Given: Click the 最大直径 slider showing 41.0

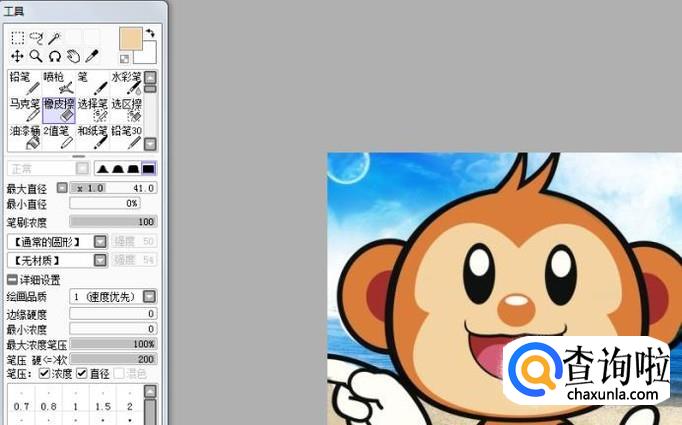Looking at the screenshot, I should click(113, 188).
